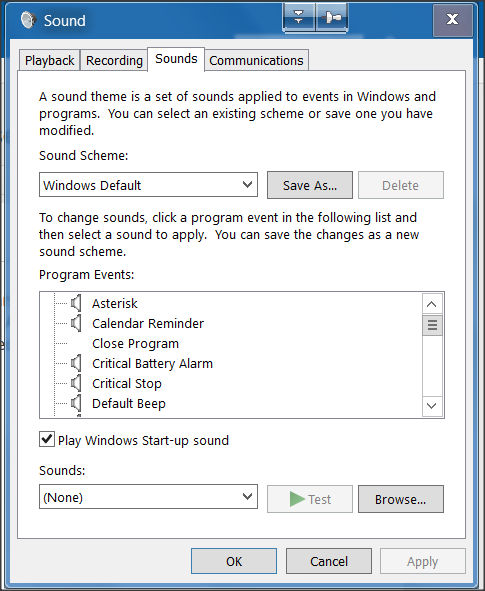Click the Save As... button
485x591 pixels.
(x=310, y=185)
